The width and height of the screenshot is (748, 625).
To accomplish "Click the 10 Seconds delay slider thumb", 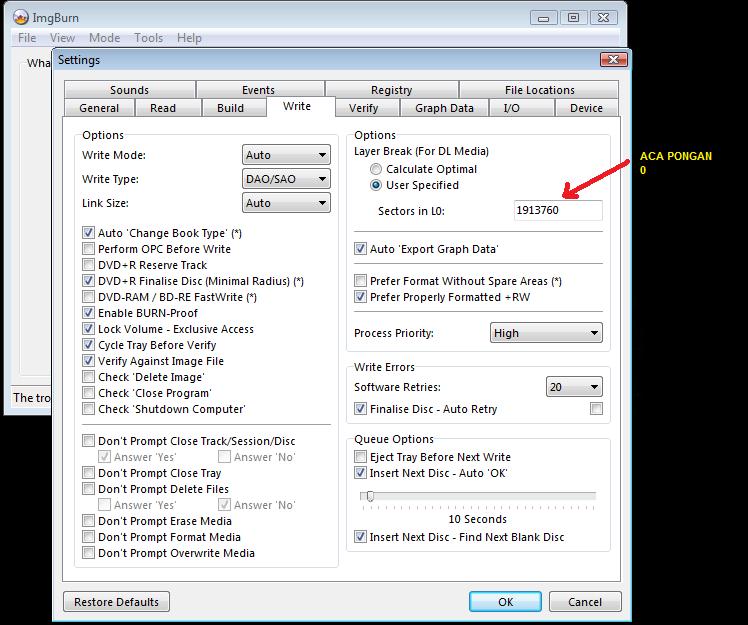I will tap(370, 496).
